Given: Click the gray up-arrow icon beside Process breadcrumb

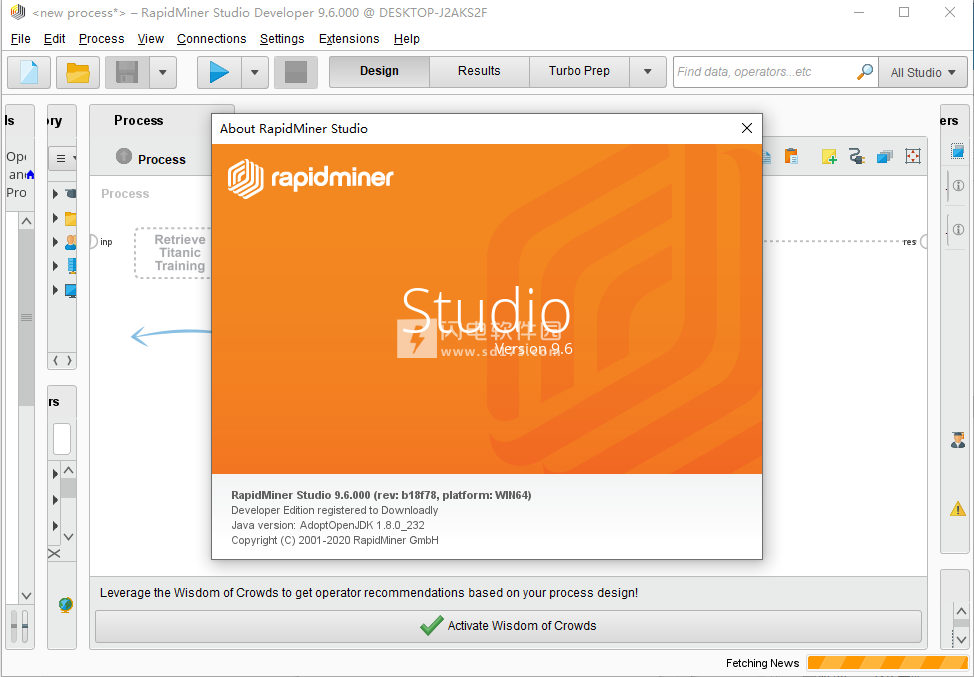Looking at the screenshot, I should 124,156.
